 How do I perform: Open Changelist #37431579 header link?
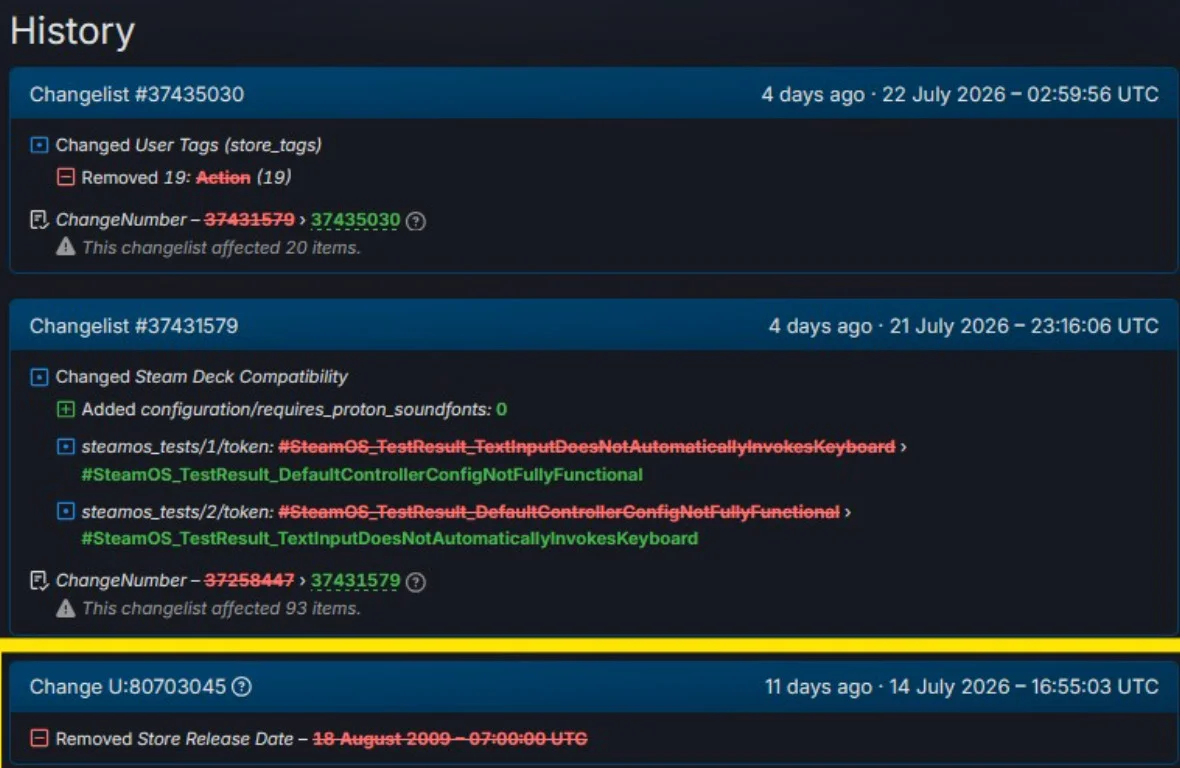pyautogui.click(x=134, y=326)
